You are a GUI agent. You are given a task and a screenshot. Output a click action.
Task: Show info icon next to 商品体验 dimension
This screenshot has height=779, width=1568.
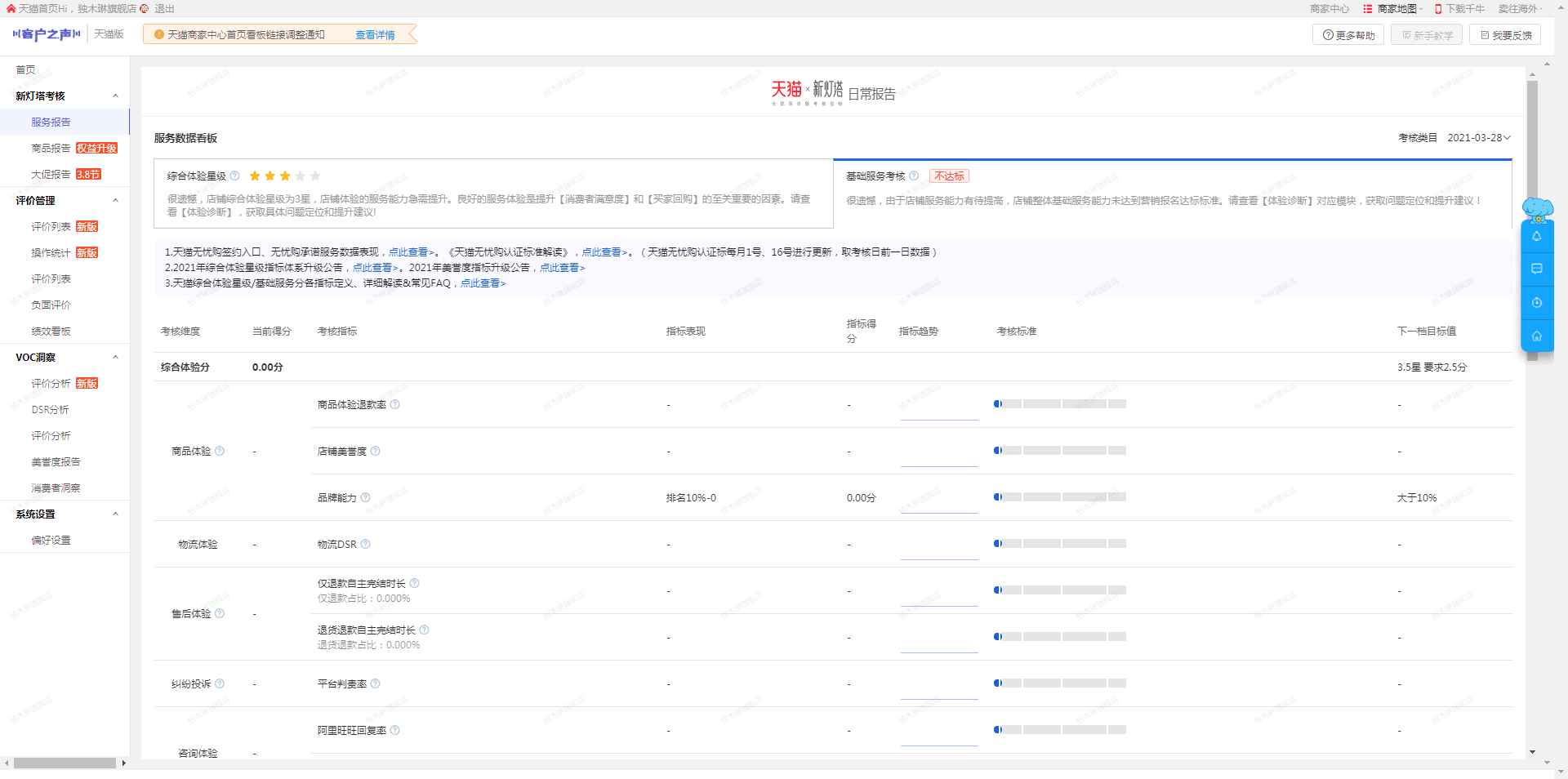pyautogui.click(x=220, y=451)
